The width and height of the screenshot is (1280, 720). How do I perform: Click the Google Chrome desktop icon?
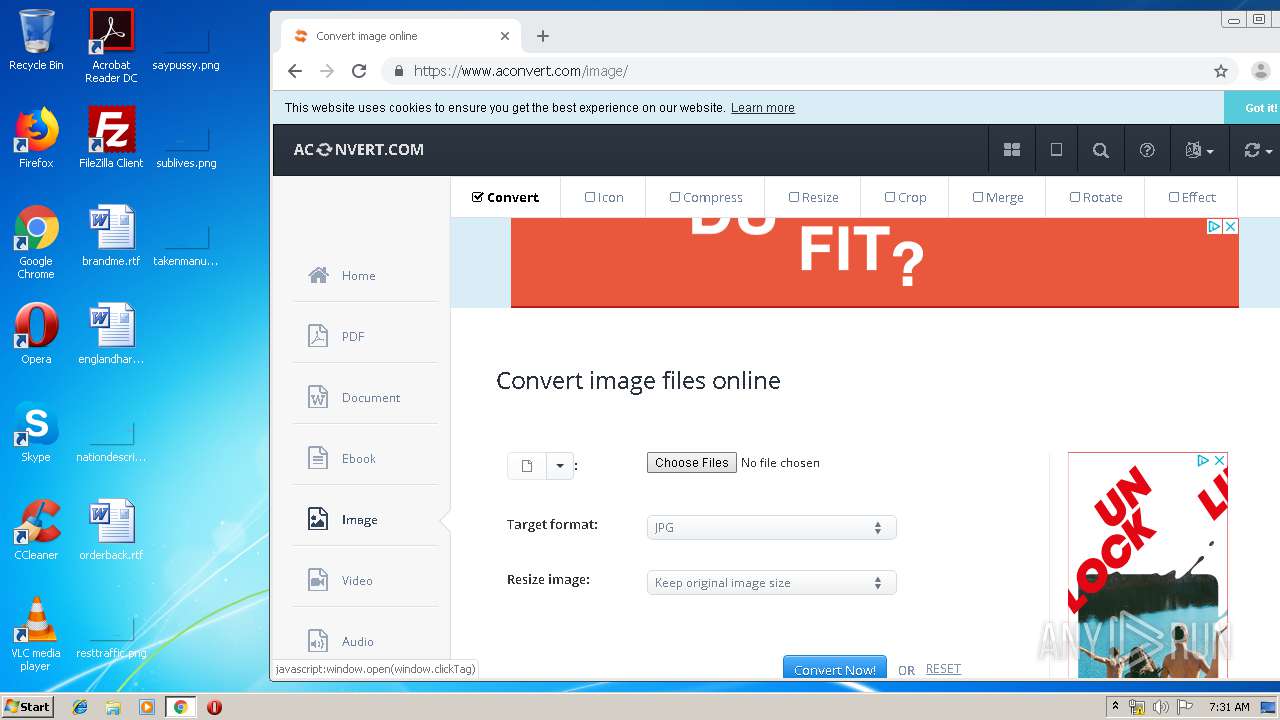click(x=36, y=242)
